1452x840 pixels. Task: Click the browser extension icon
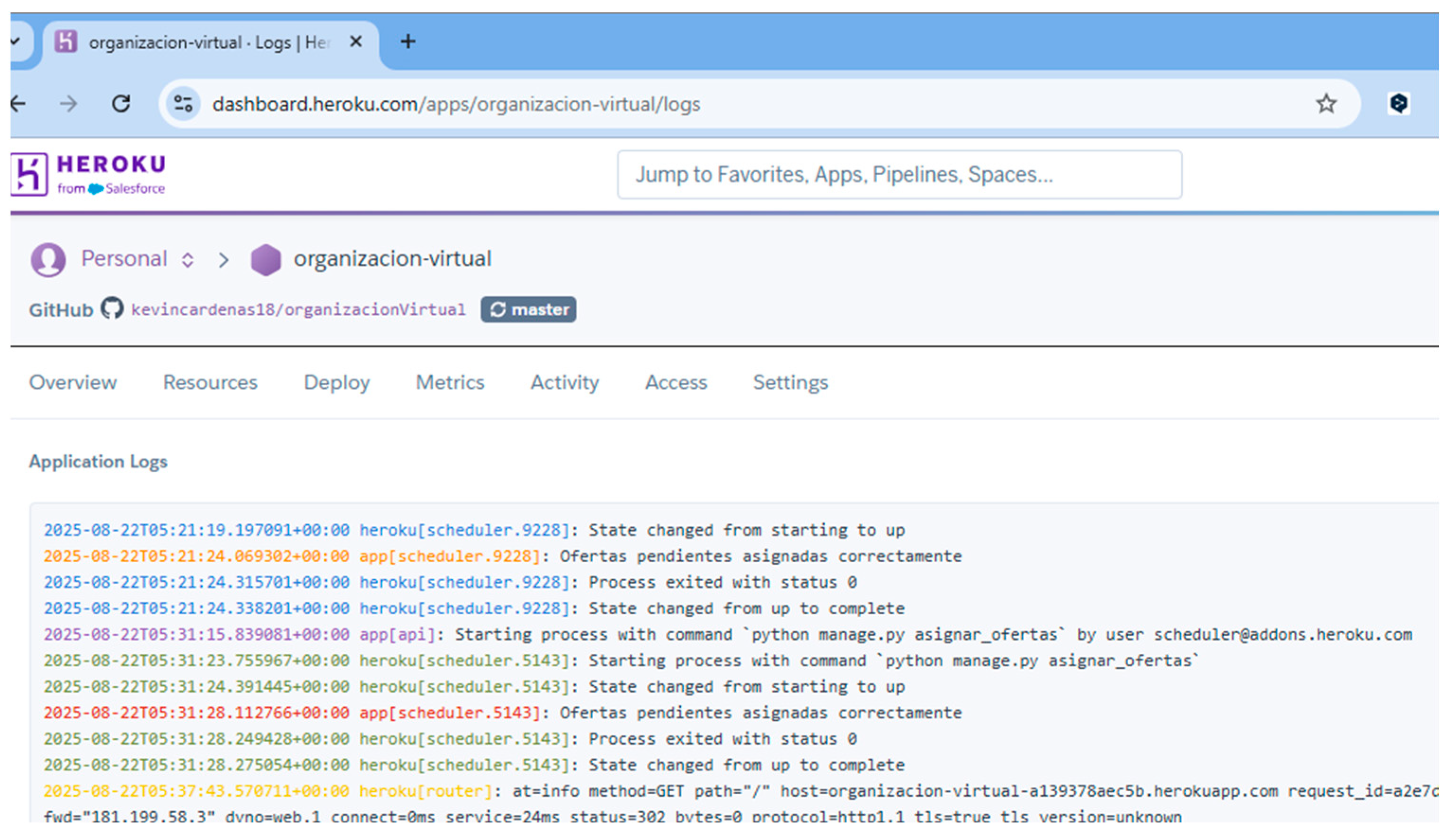tap(1398, 104)
